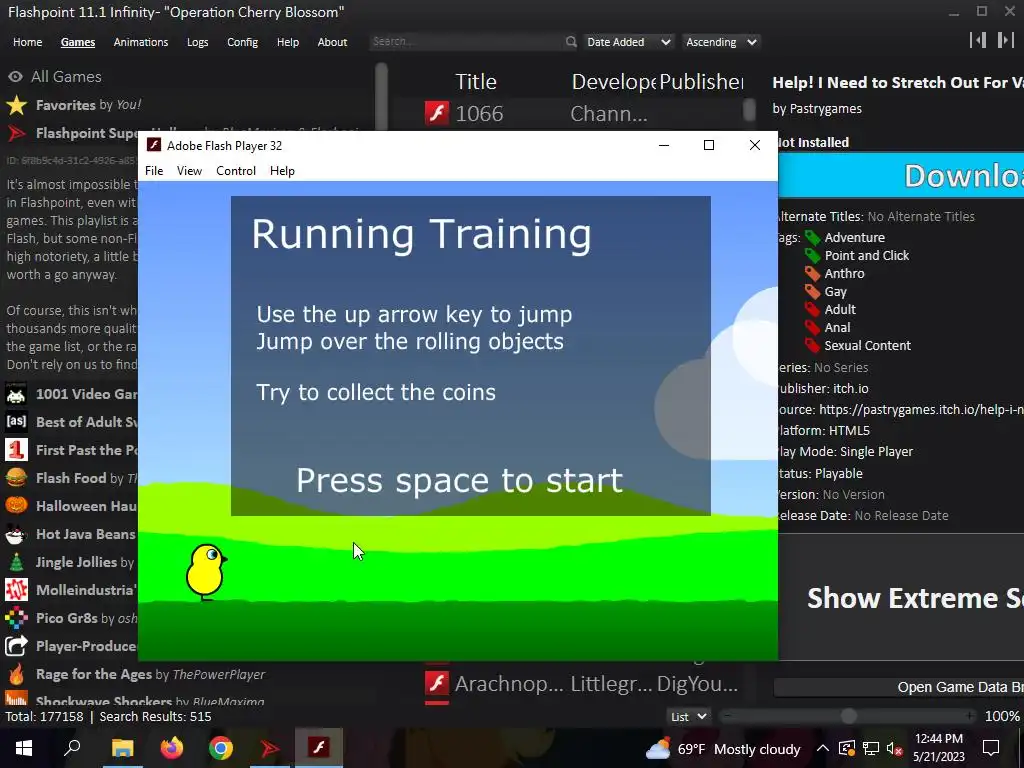Image resolution: width=1024 pixels, height=768 pixels.
Task: Select All Games with eye icon
Action: [55, 76]
